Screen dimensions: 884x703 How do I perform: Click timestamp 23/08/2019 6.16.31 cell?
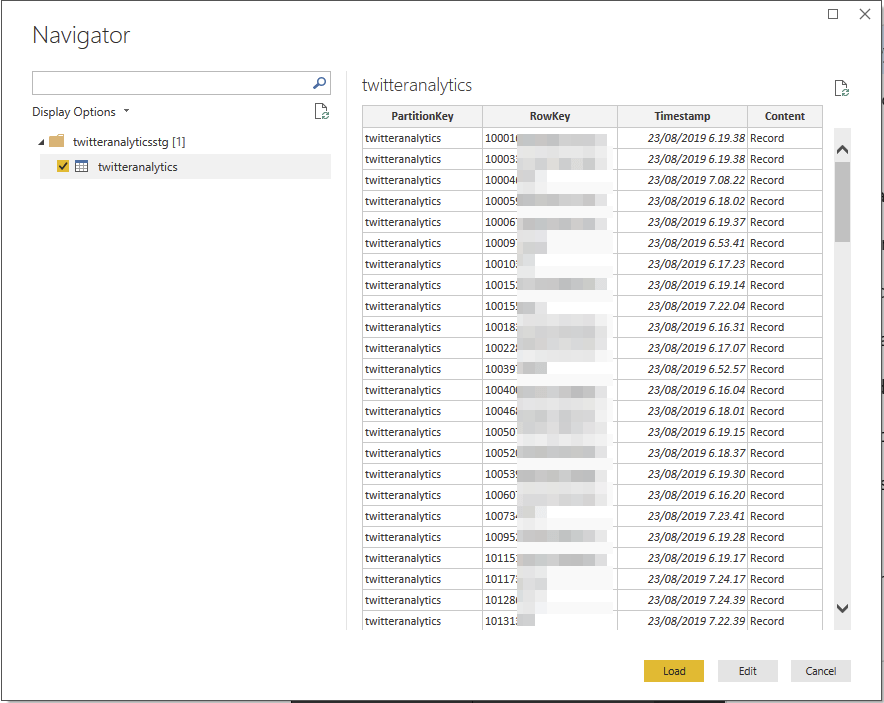(x=682, y=327)
